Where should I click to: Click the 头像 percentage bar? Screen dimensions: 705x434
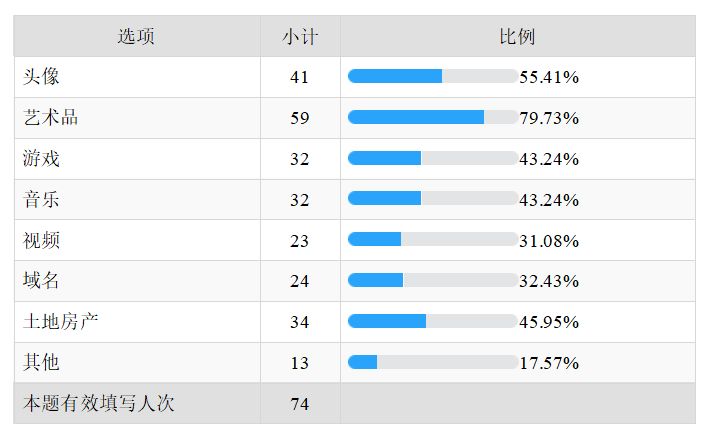pos(432,77)
